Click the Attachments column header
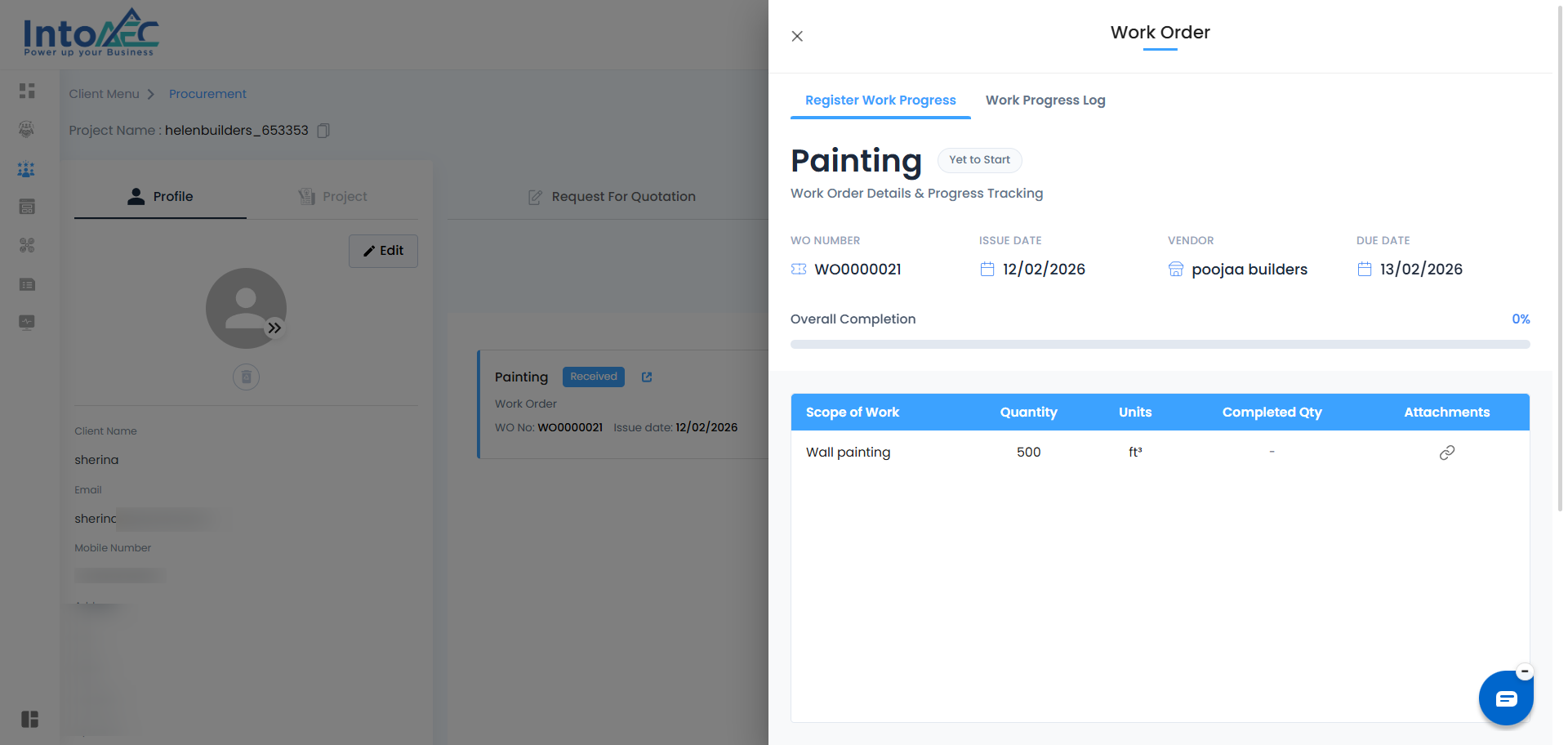1568x745 pixels. point(1446,413)
